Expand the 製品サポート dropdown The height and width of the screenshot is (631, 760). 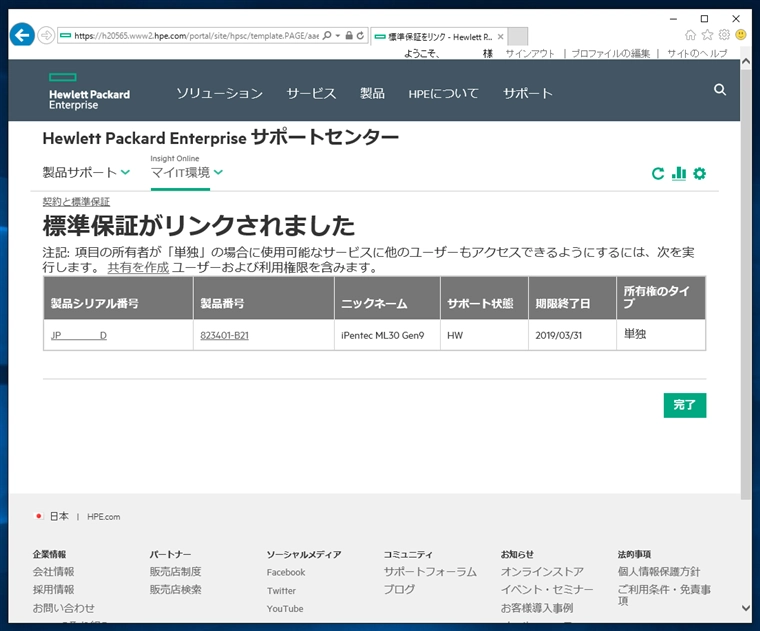[86, 173]
